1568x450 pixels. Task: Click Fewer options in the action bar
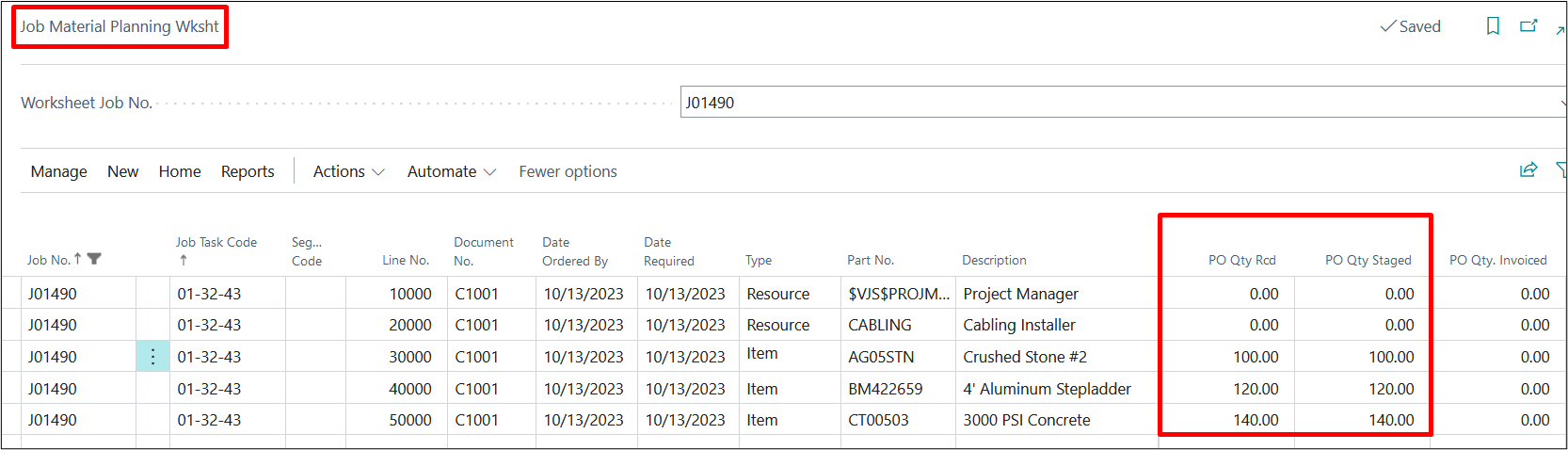pyautogui.click(x=568, y=171)
